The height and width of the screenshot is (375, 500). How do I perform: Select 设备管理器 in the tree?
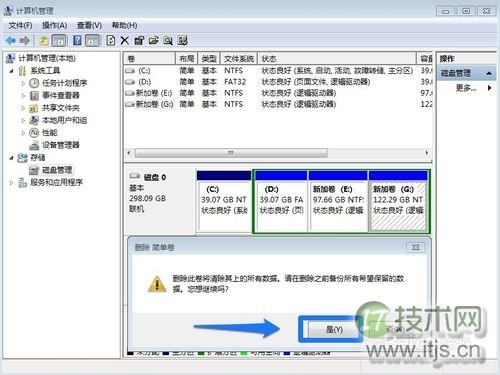(x=61, y=145)
